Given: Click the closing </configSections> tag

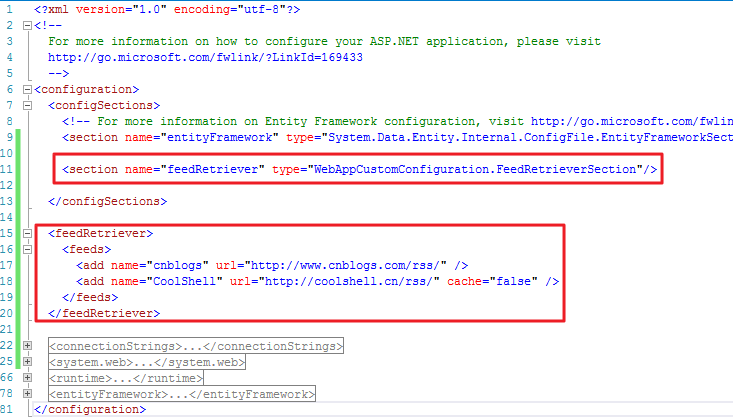Looking at the screenshot, I should point(108,202).
